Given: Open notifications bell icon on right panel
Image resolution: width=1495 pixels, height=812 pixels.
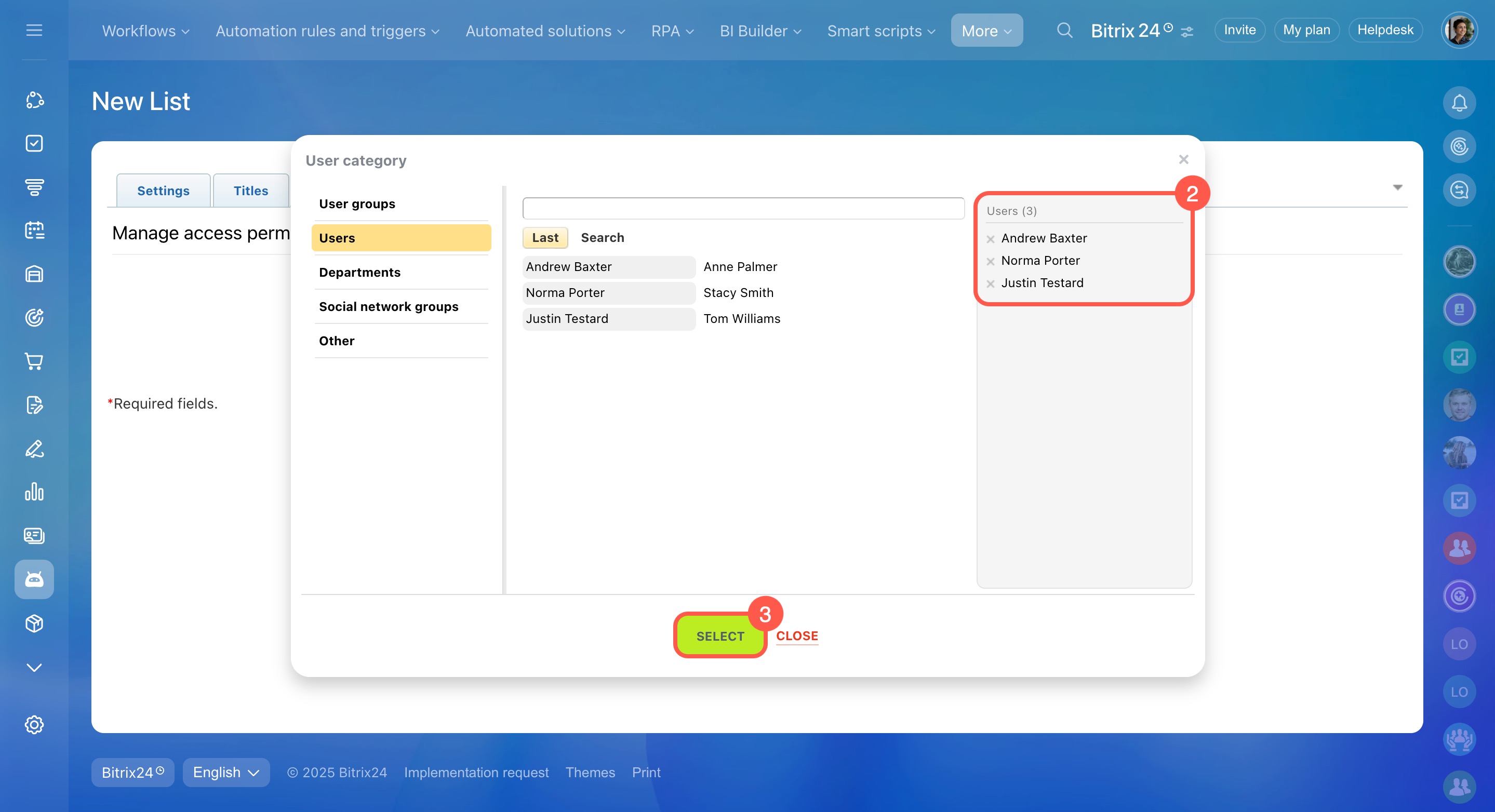Looking at the screenshot, I should point(1459,103).
